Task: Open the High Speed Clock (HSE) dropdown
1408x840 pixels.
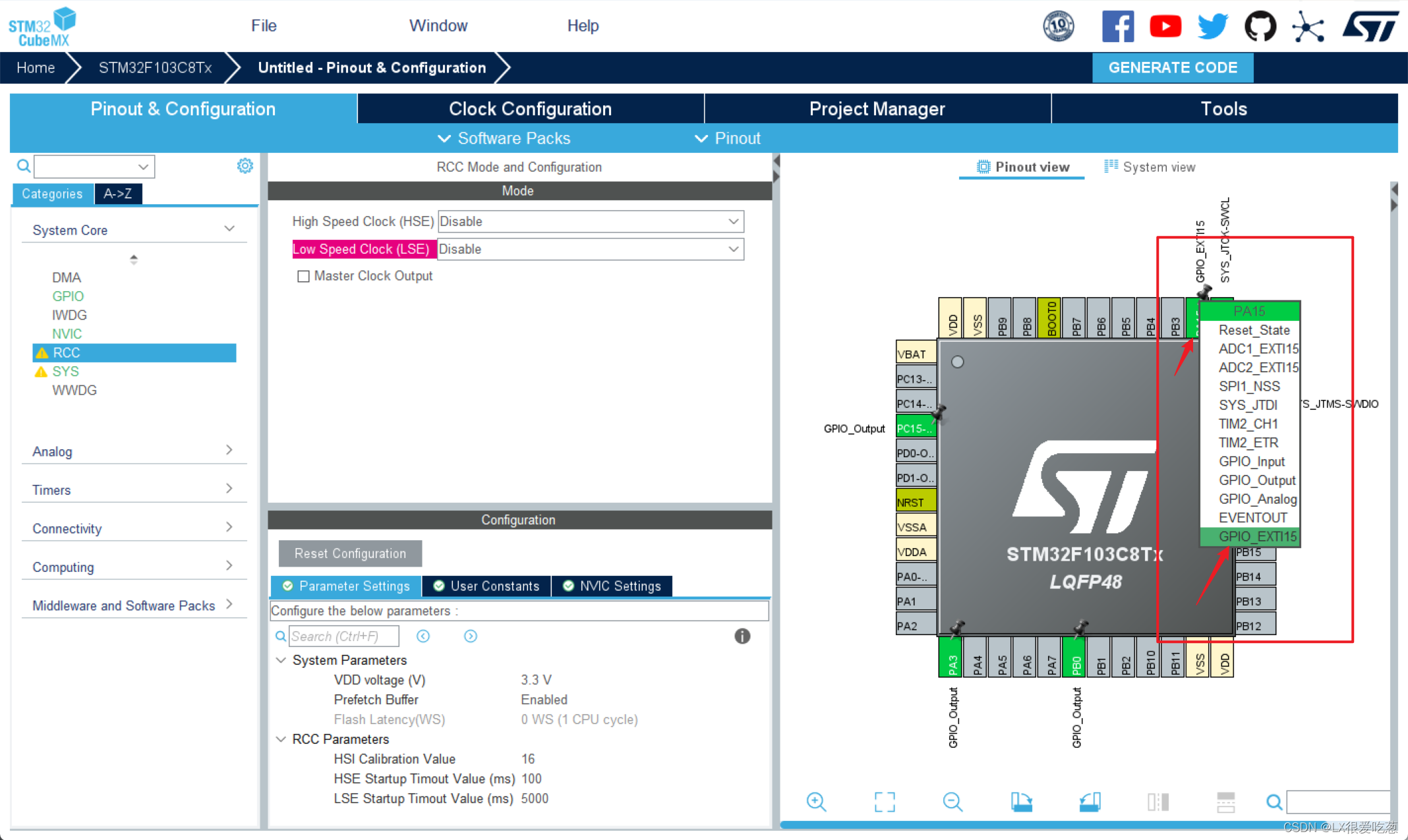Action: [591, 221]
